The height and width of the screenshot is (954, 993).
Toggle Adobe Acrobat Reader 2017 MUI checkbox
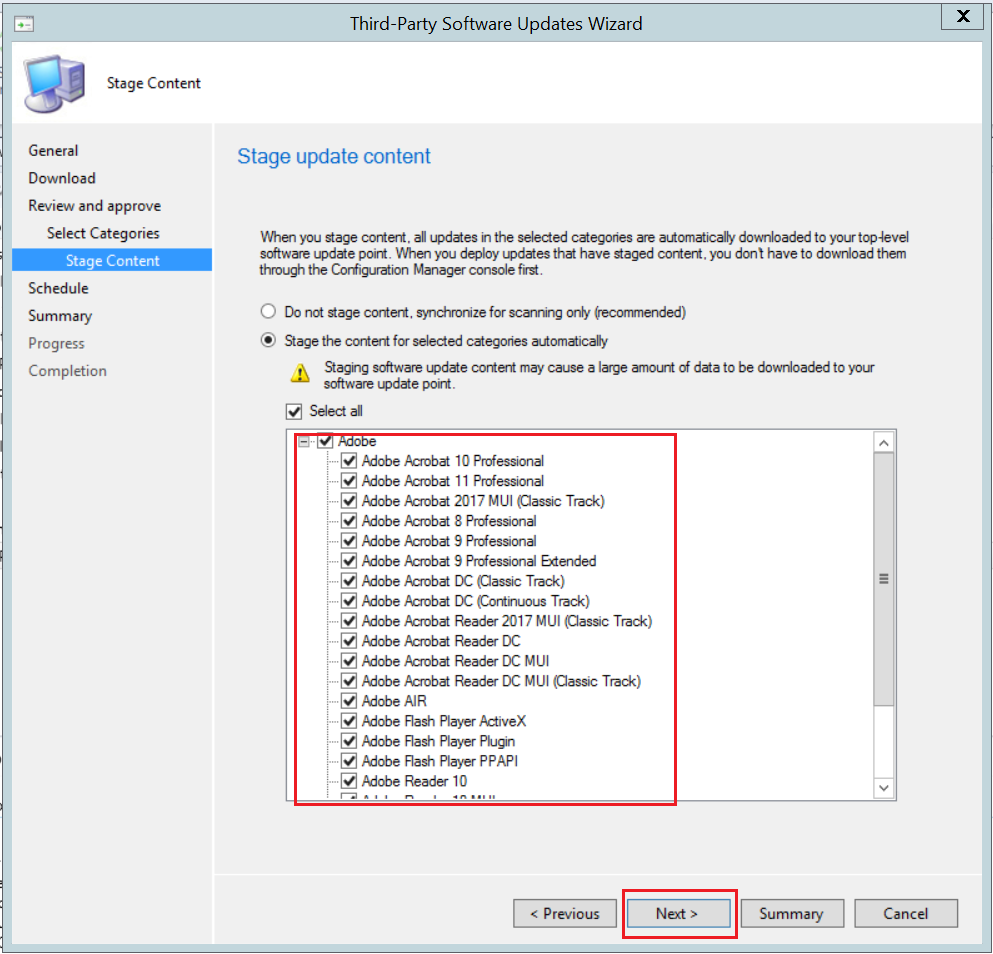click(349, 621)
